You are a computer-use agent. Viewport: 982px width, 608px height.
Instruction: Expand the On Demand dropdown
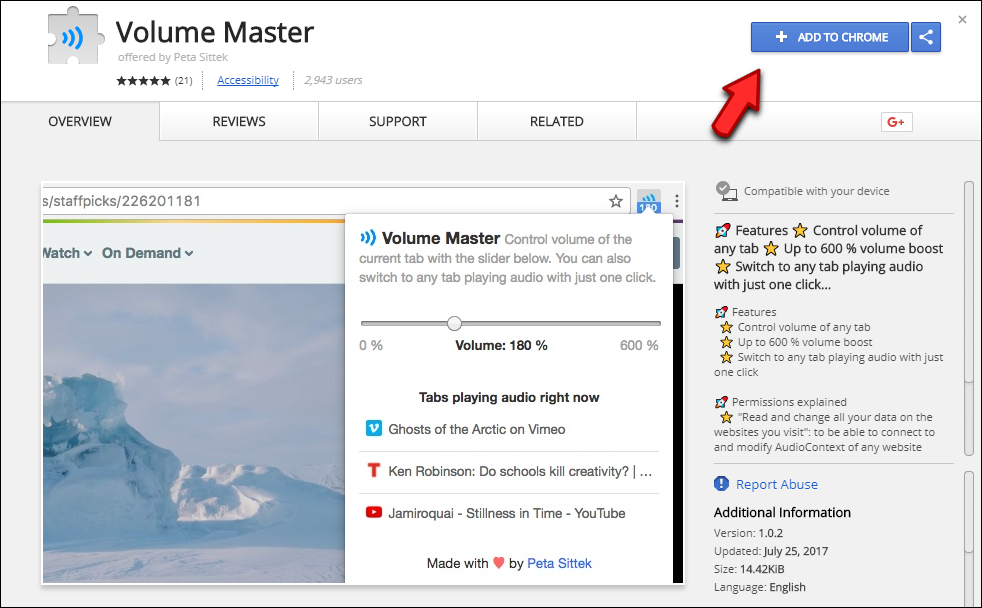(147, 253)
